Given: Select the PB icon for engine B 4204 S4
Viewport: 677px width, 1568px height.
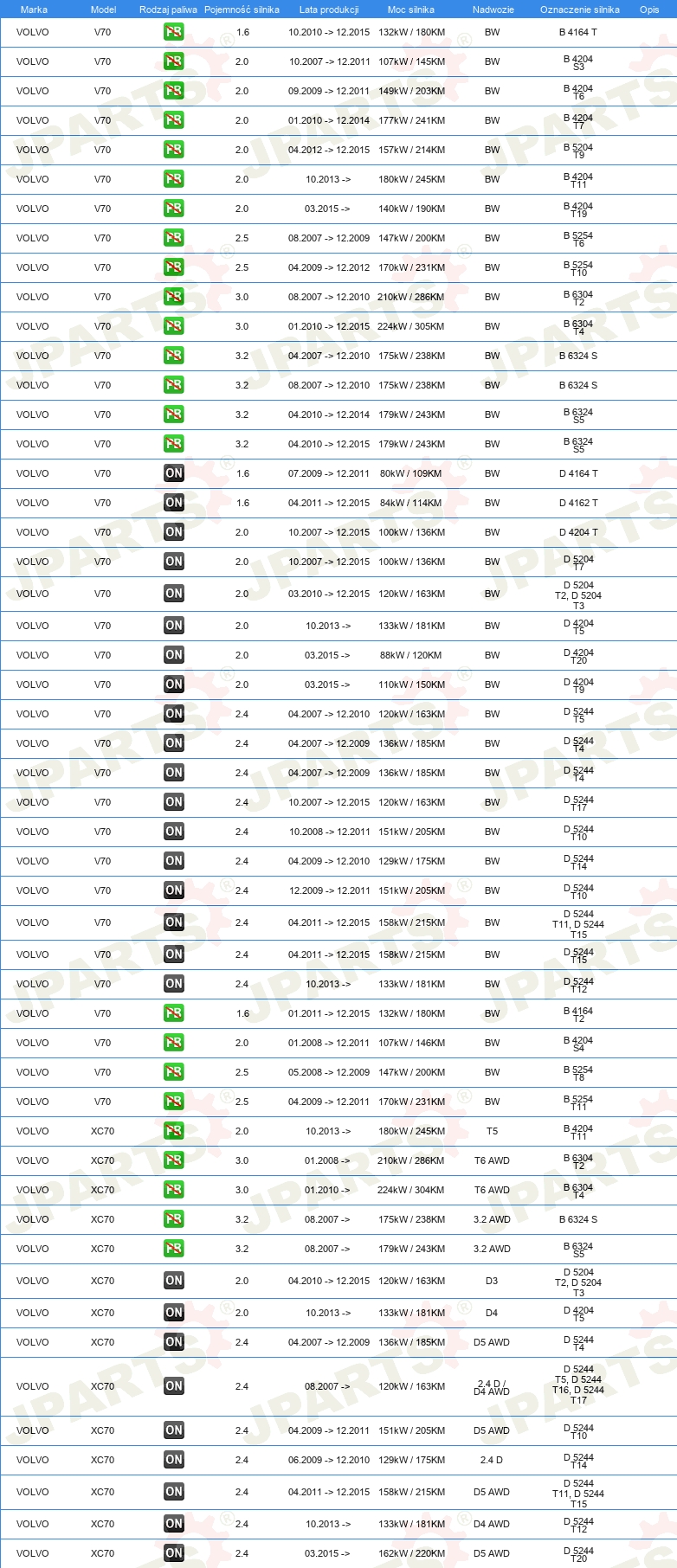Looking at the screenshot, I should (173, 1043).
